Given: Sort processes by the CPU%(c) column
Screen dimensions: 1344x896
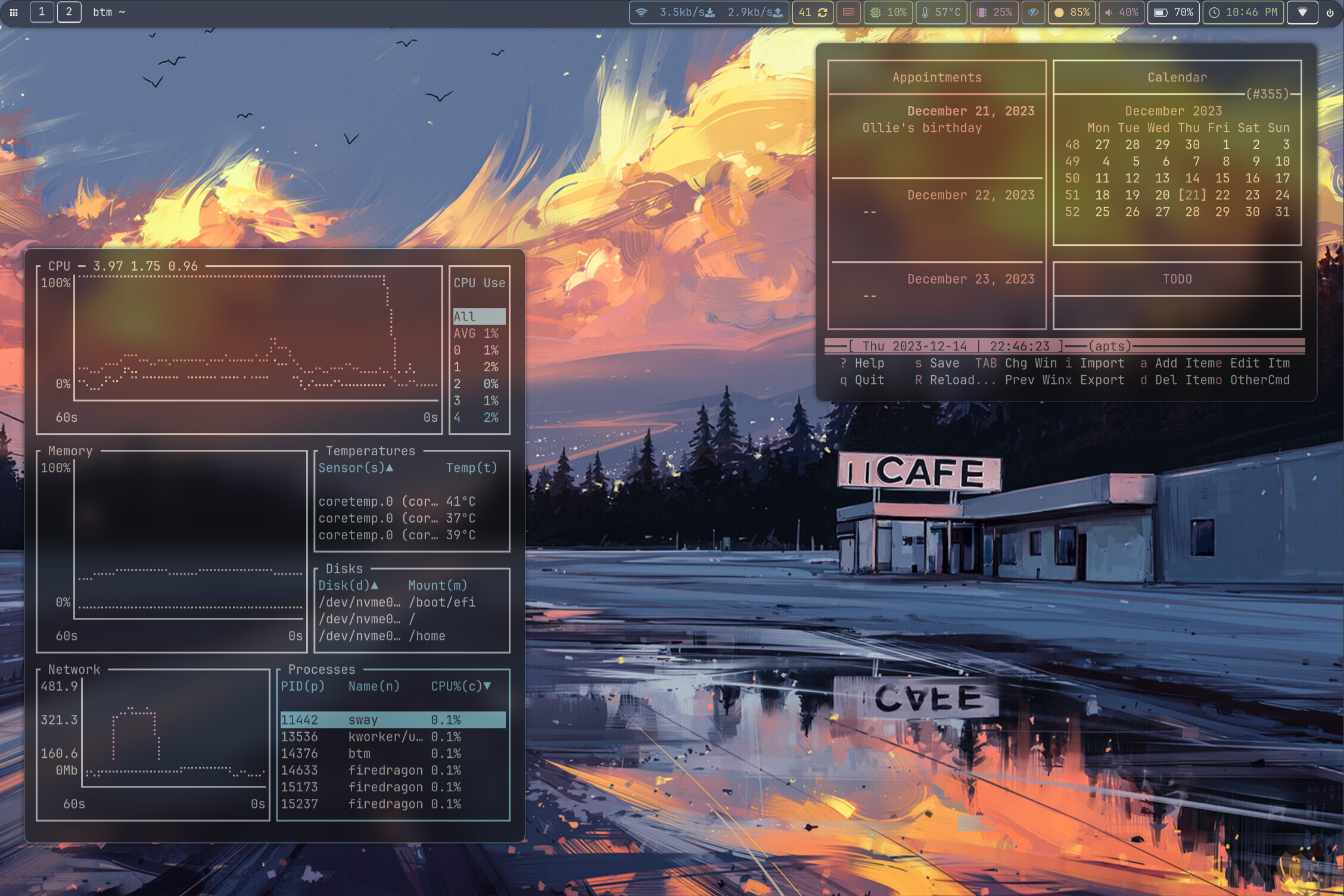Looking at the screenshot, I should [x=460, y=686].
